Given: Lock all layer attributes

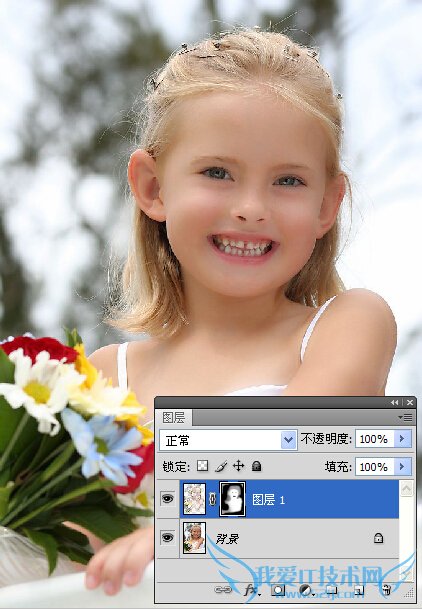Looking at the screenshot, I should (256, 466).
